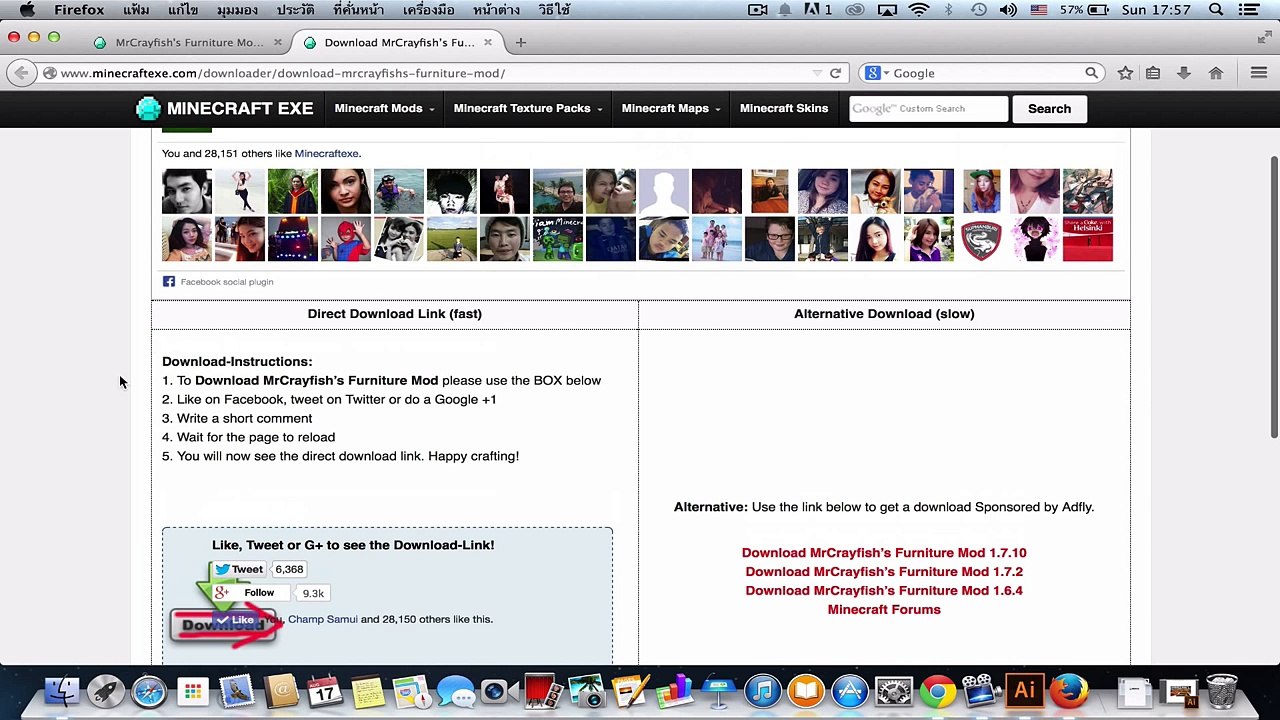Click the page's vertical scrollbar thumb

pos(1273,297)
